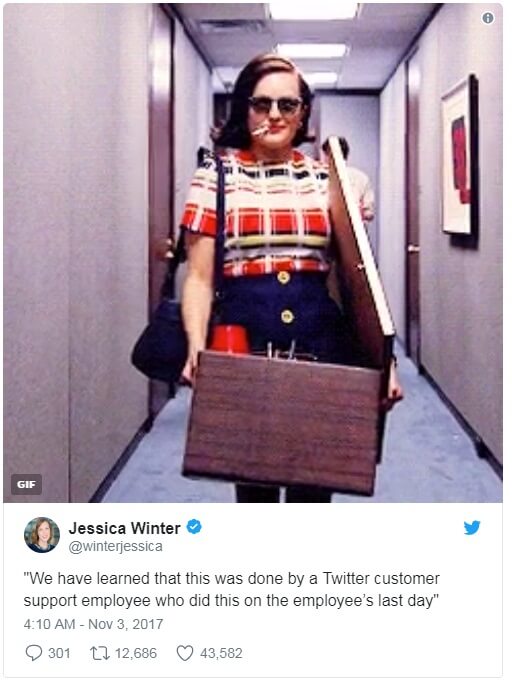View the 43,582 likes count

click(x=221, y=653)
